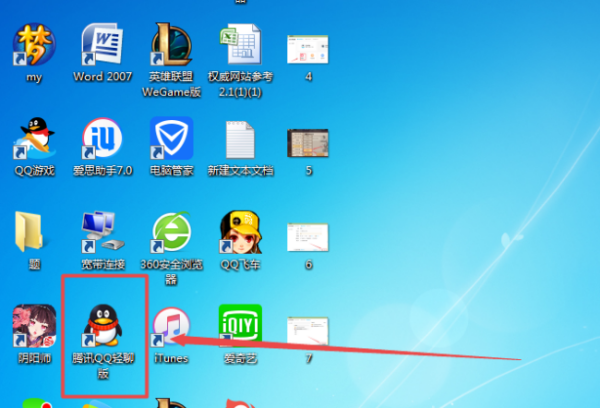Screen dimensions: 600x408
Task: Select the image thumbnail named 7
Action: [x=308, y=331]
